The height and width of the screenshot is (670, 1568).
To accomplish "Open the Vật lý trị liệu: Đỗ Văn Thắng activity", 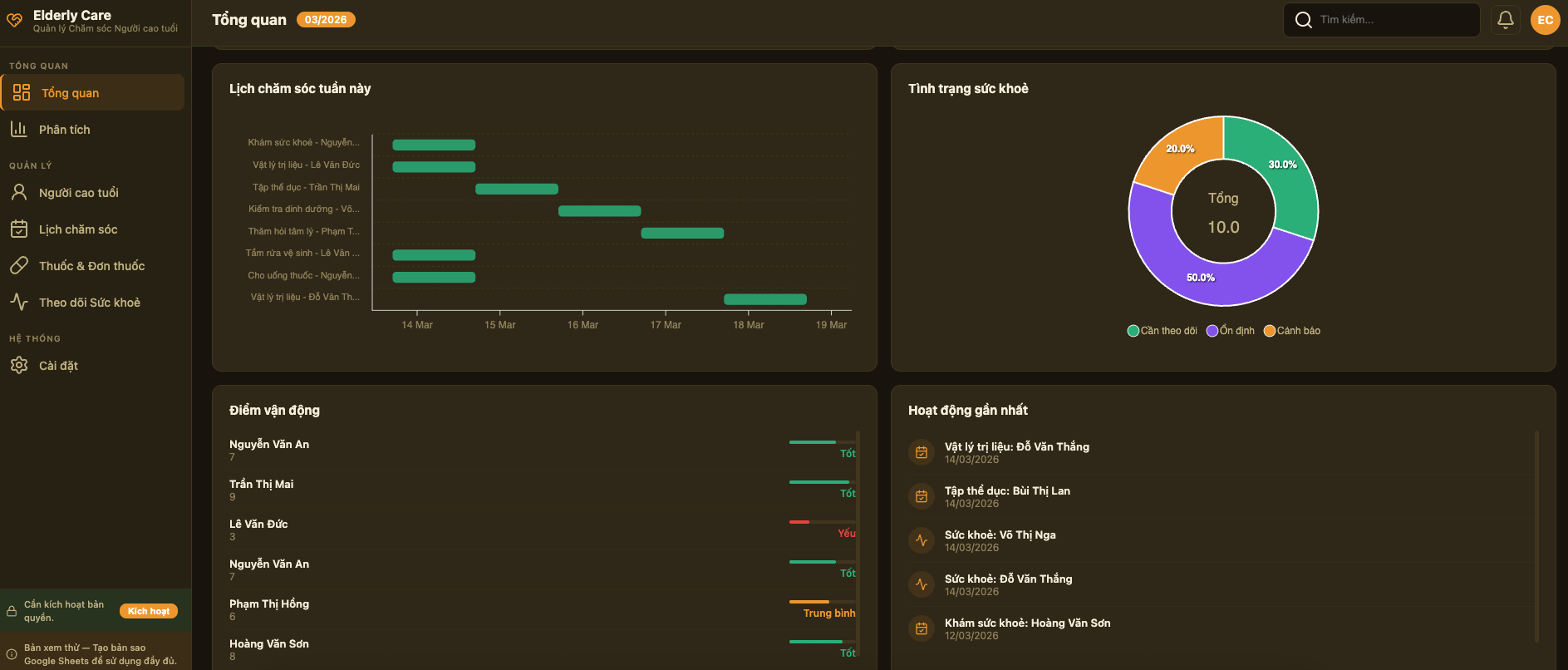I will (1016, 452).
